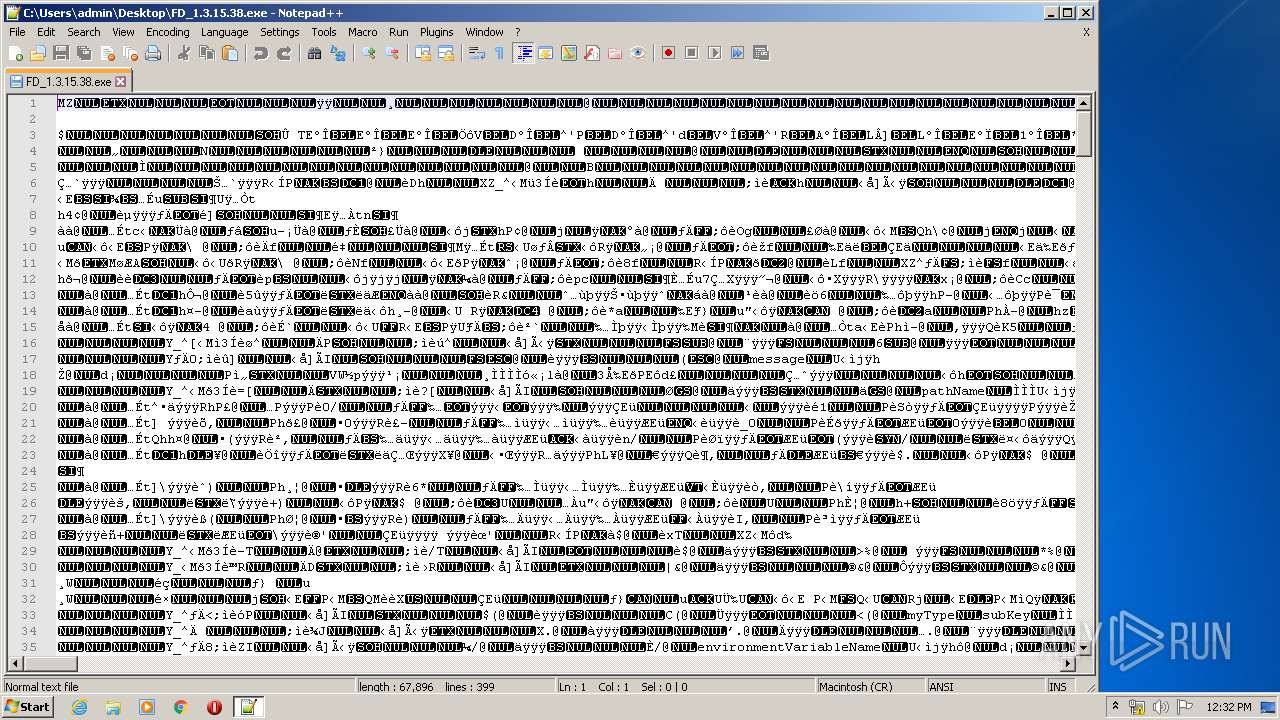Toggle the Word Wrap toolbar icon
Viewport: 1280px width, 720px height.
tap(477, 53)
